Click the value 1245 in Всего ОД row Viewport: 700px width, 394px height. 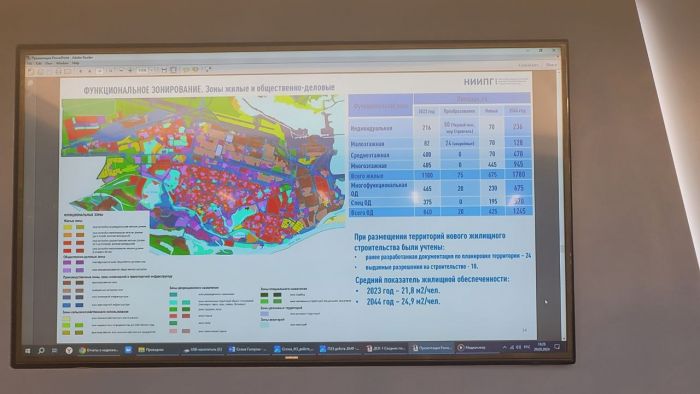[519, 211]
